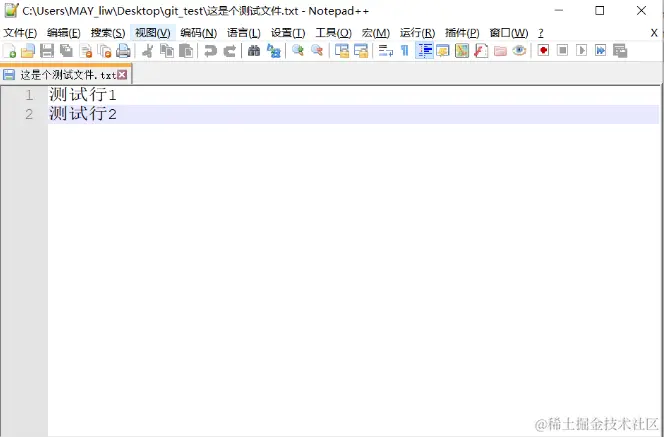
Task: Close the document with the menu bar X
Action: 654,33
